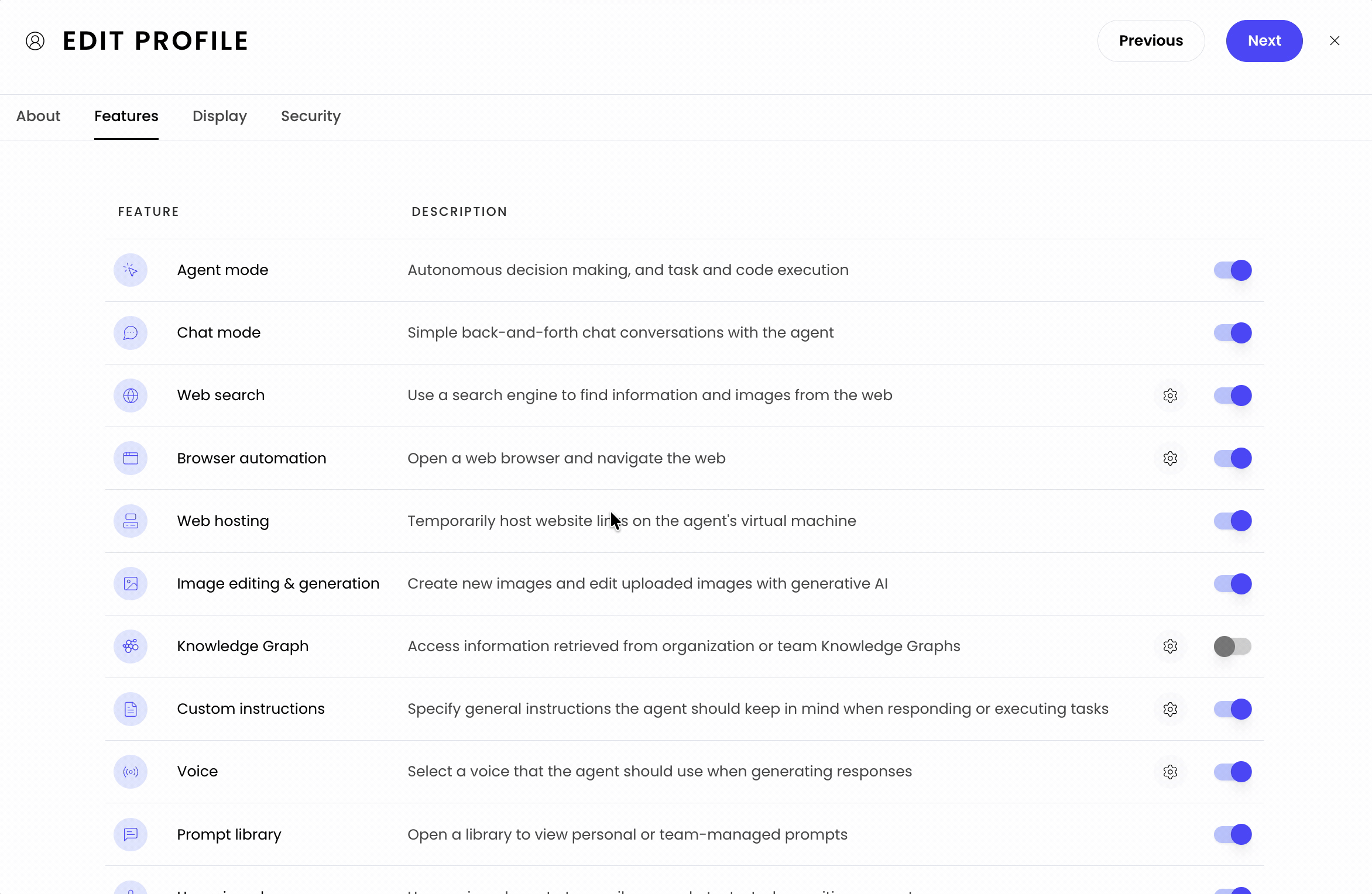Click the Knowledge Graph nodes icon
Screen dimensions: 1372x894
coord(131,646)
